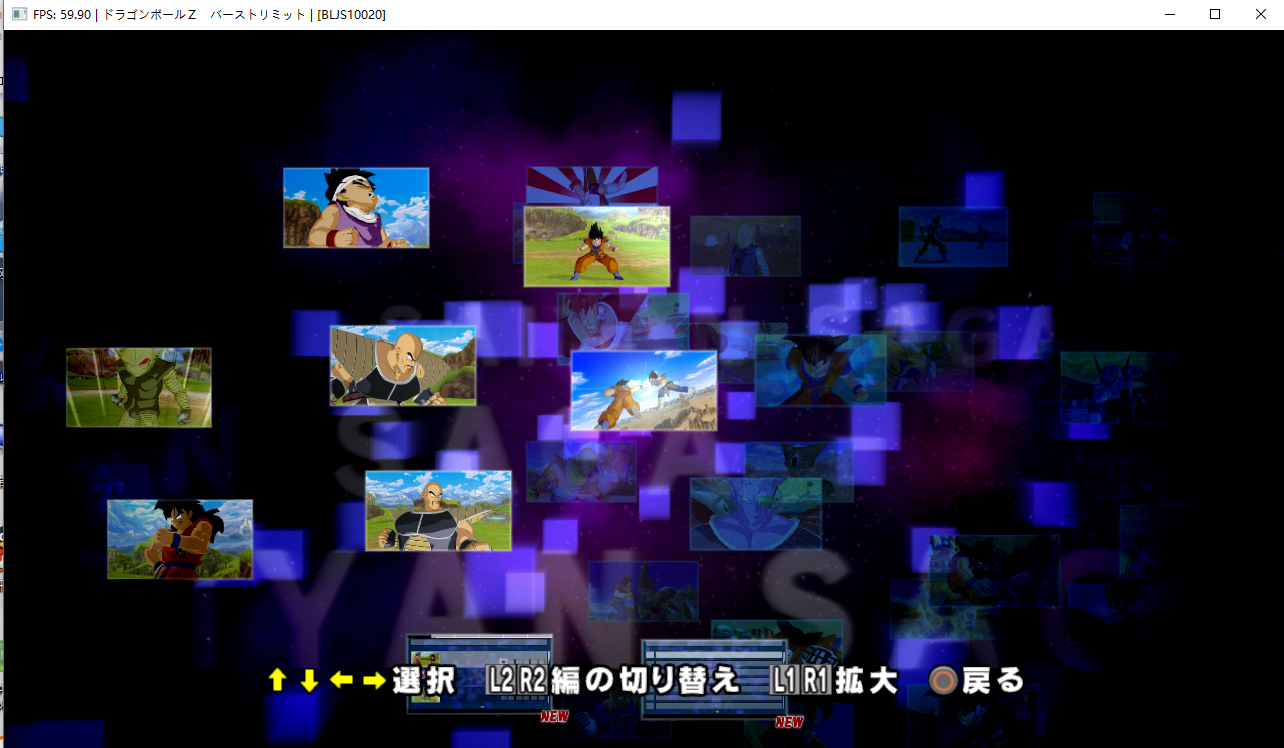
Task: Click the emulator window icon in title bar
Action: coord(19,14)
